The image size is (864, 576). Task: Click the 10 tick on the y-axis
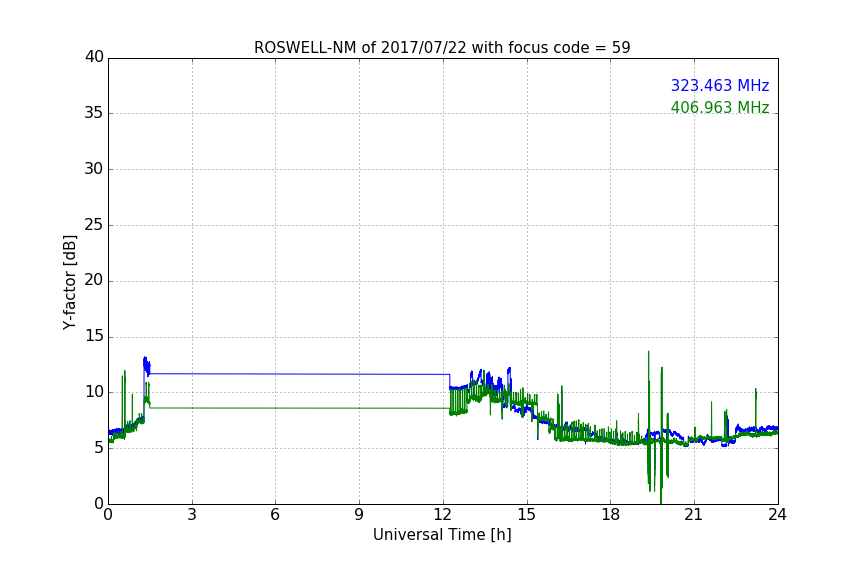[94, 392]
